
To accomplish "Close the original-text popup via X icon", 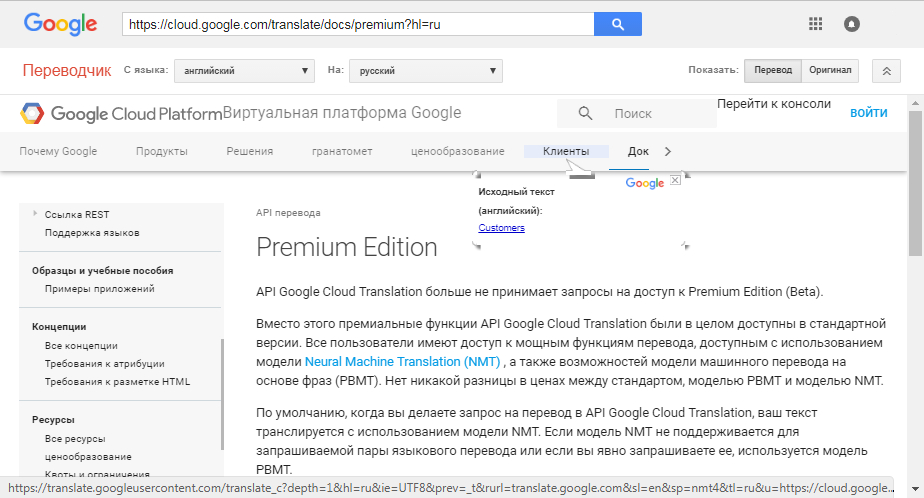I will point(675,180).
